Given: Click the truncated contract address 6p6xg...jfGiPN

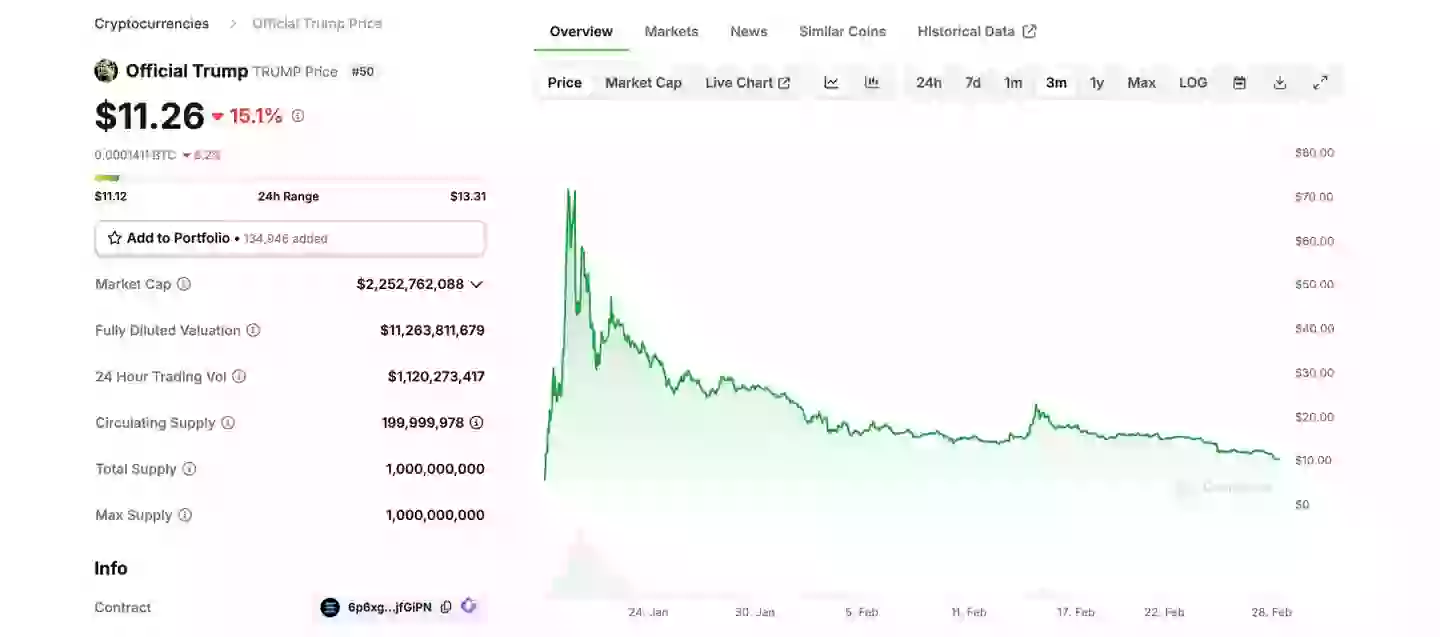Looking at the screenshot, I should click(x=392, y=606).
